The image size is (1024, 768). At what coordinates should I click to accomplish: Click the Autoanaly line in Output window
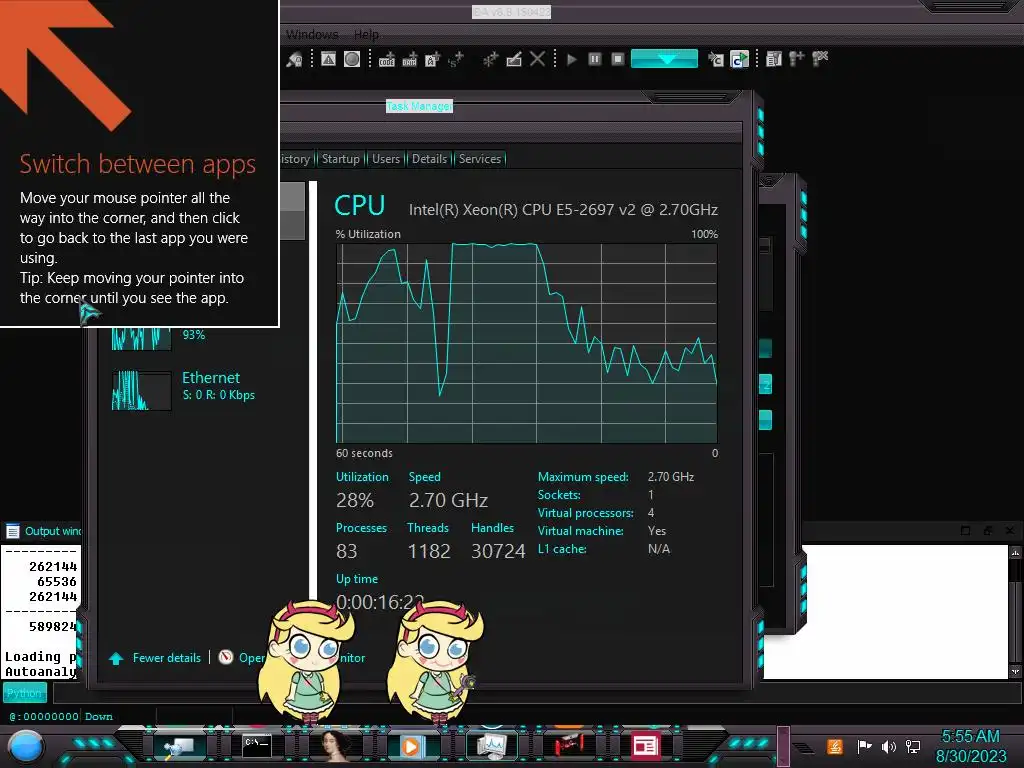tap(40, 671)
